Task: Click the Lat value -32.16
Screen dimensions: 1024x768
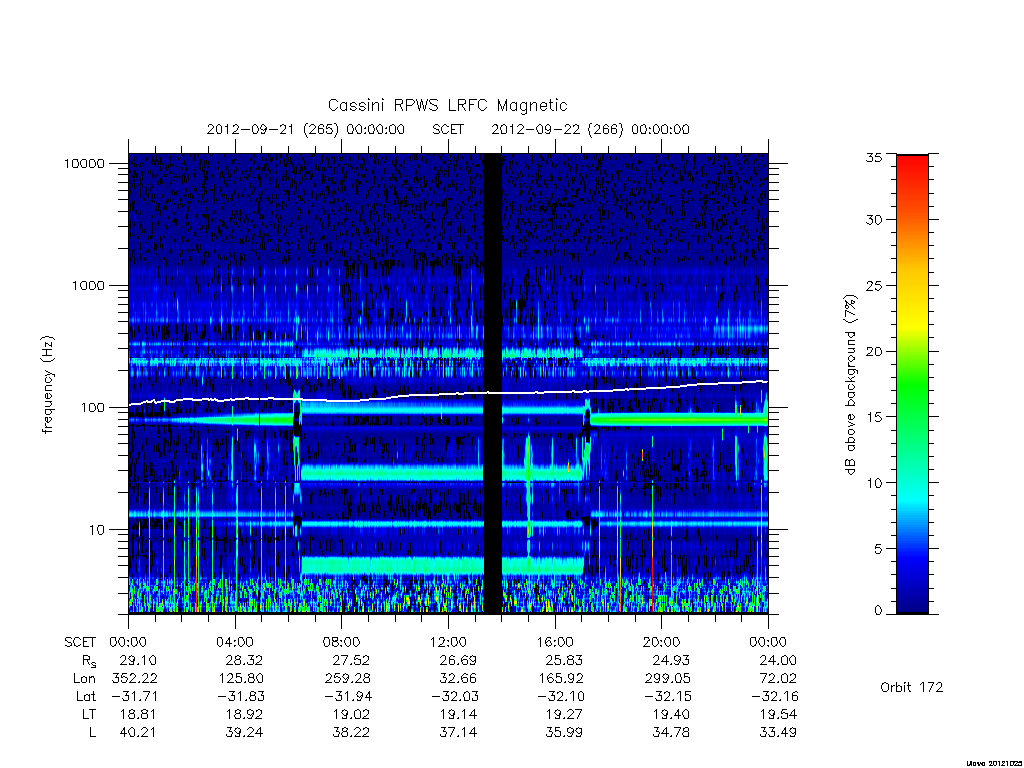Action: (x=773, y=696)
